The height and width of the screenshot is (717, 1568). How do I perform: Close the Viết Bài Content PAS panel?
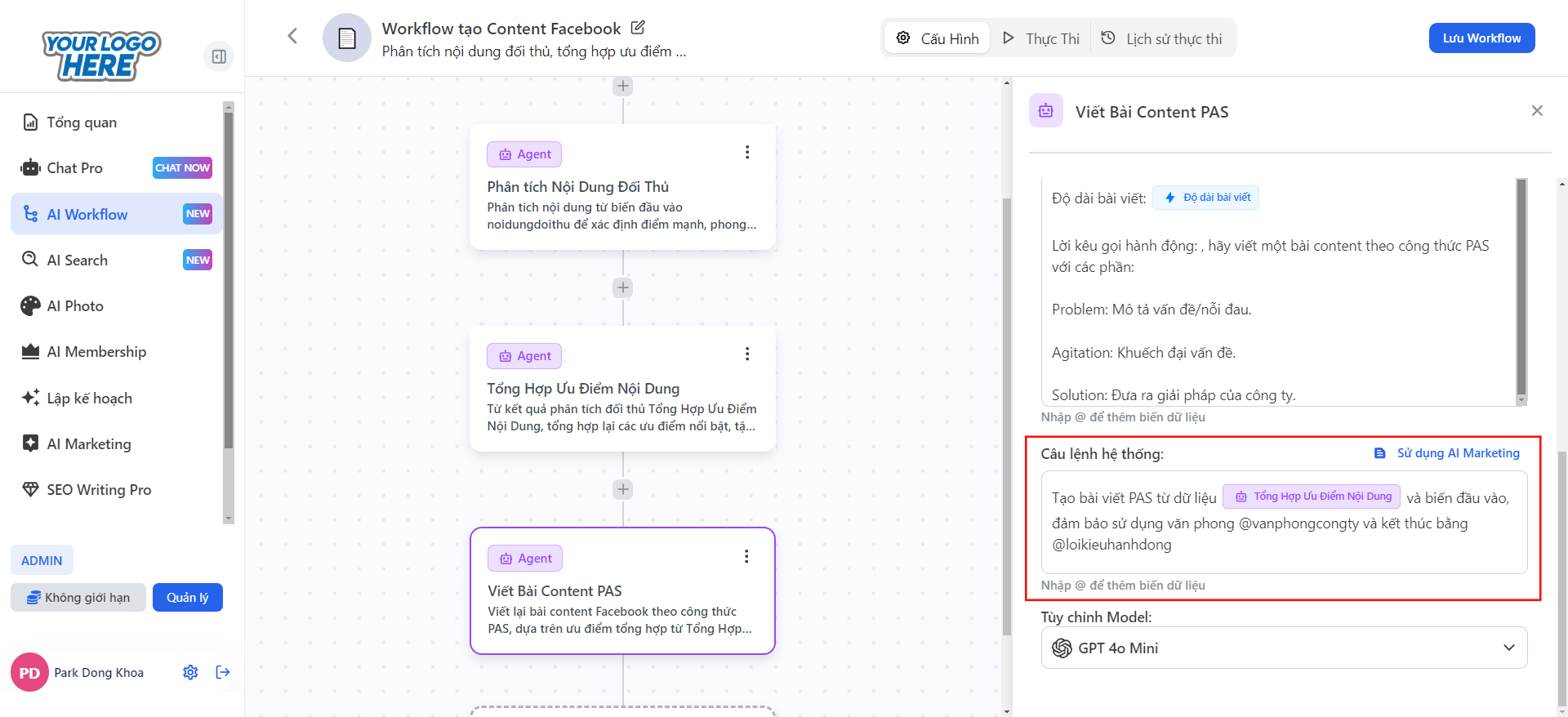point(1536,111)
